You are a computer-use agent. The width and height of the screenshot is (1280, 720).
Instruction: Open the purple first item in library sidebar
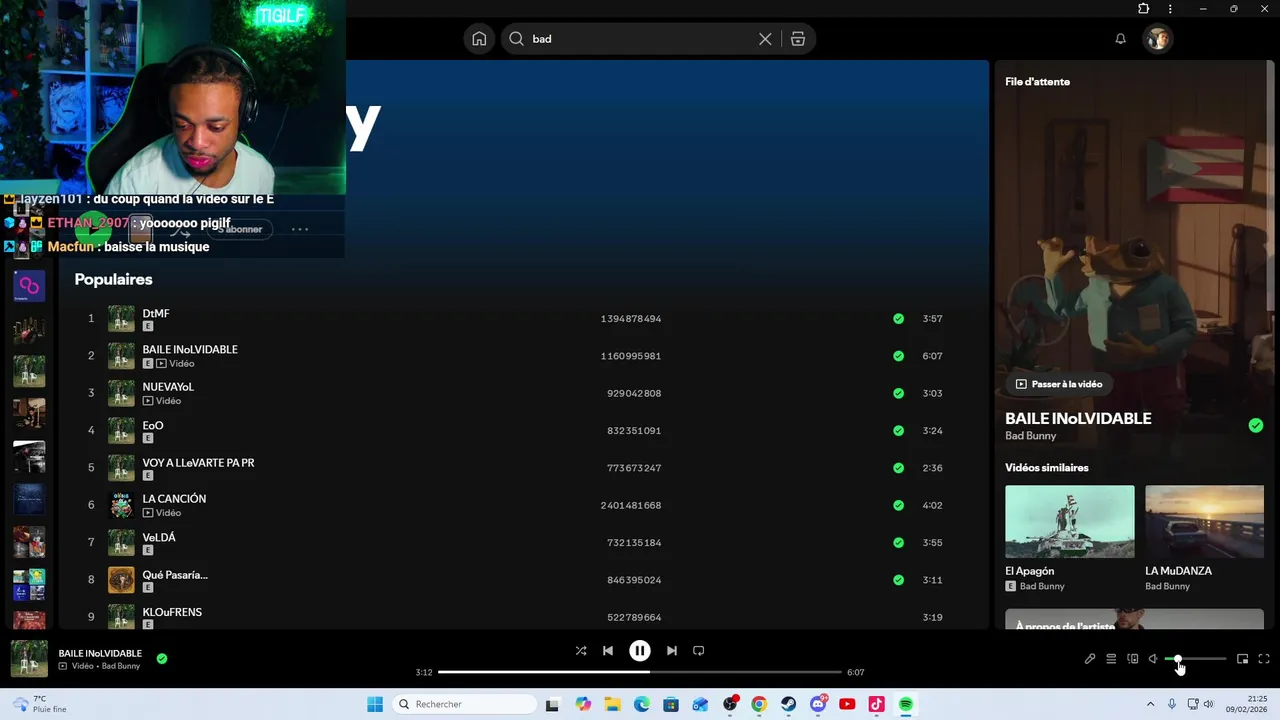click(29, 286)
